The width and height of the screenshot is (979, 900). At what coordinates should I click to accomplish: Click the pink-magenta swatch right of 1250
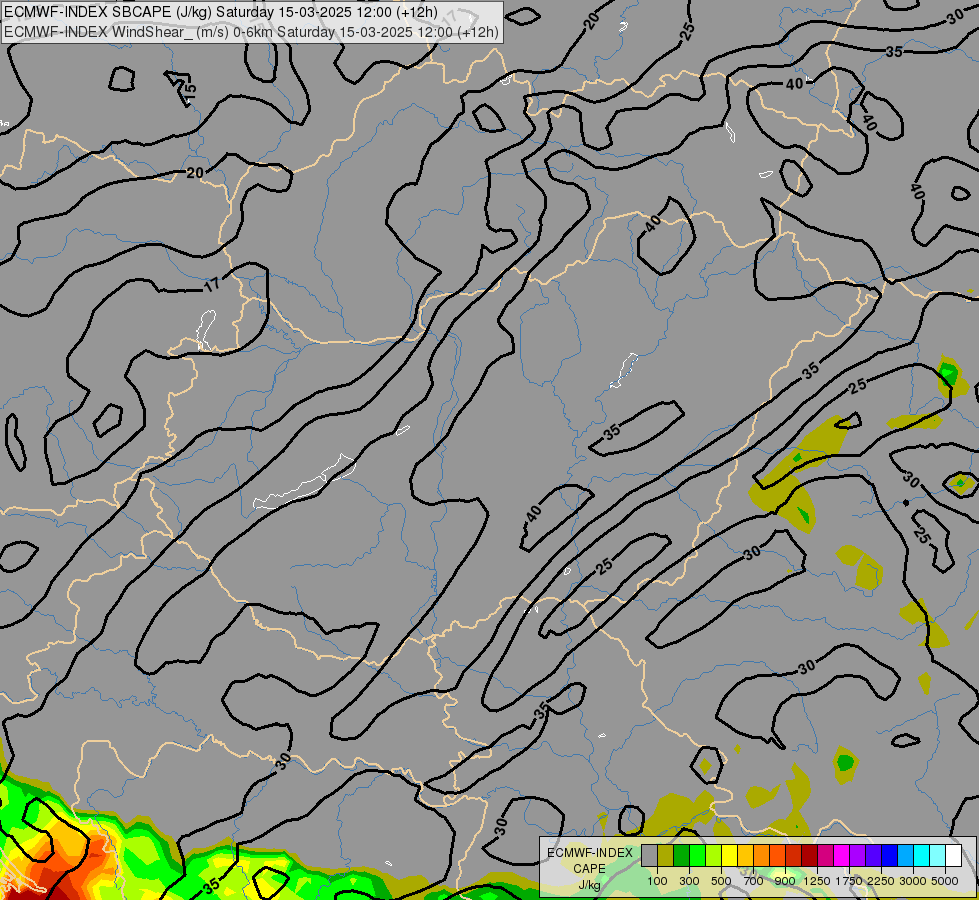[x=825, y=856]
